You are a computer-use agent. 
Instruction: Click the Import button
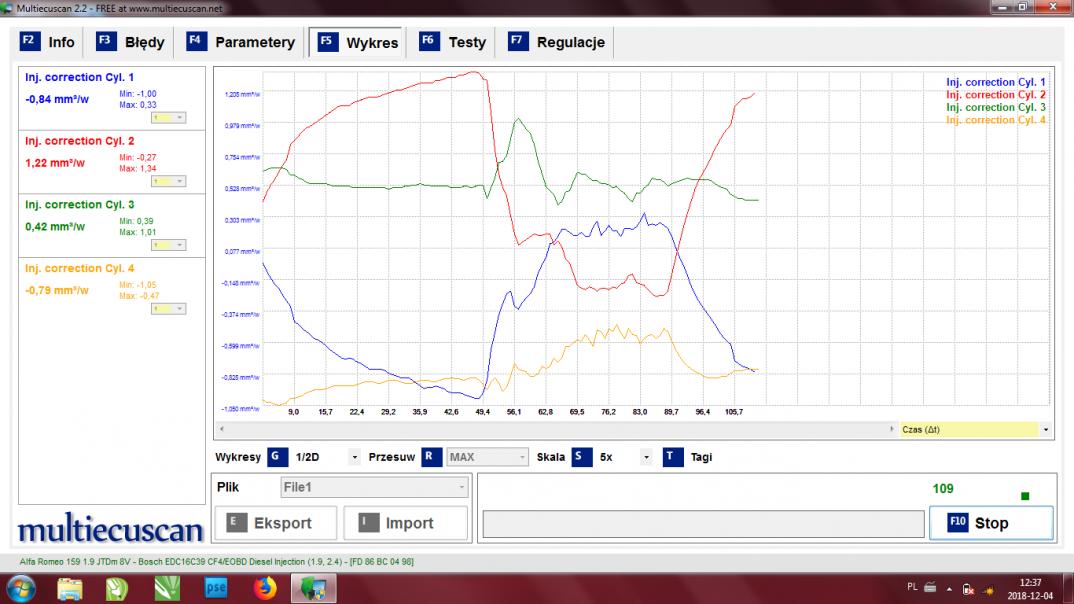[x=405, y=523]
